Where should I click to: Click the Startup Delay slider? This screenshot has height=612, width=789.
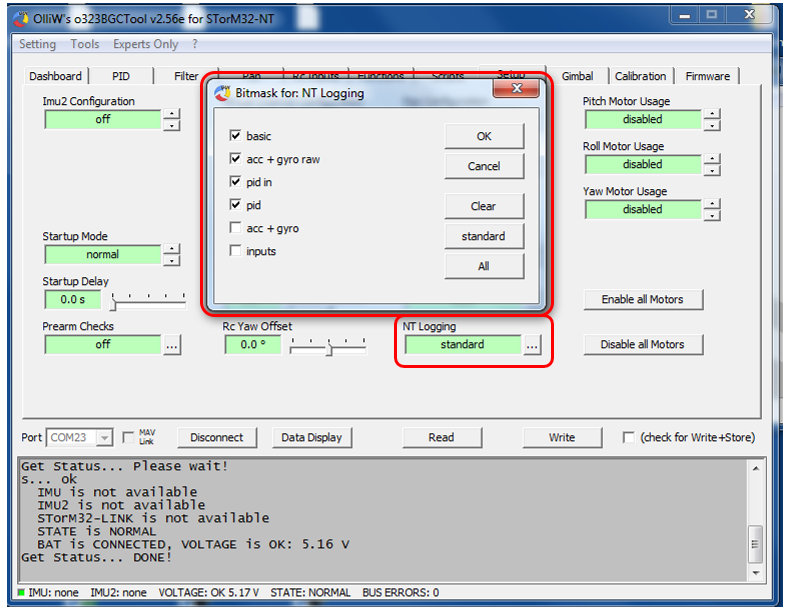[x=148, y=299]
